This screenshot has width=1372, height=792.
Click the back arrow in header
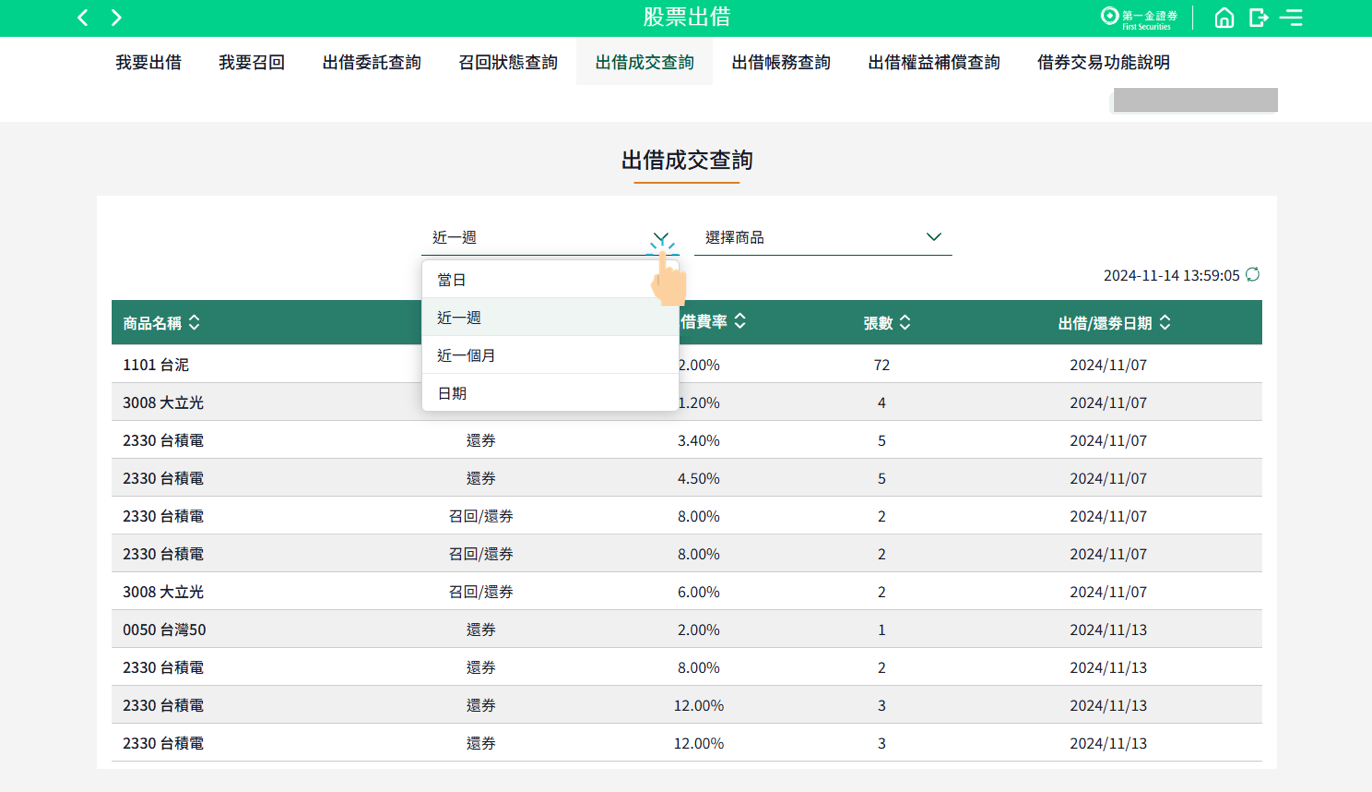[83, 17]
